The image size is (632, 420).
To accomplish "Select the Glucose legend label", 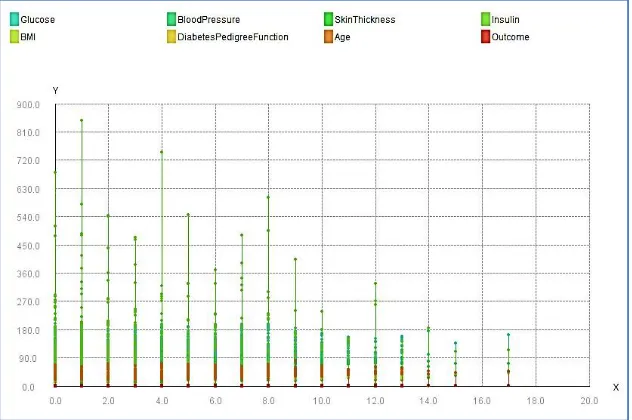I will pos(37,20).
